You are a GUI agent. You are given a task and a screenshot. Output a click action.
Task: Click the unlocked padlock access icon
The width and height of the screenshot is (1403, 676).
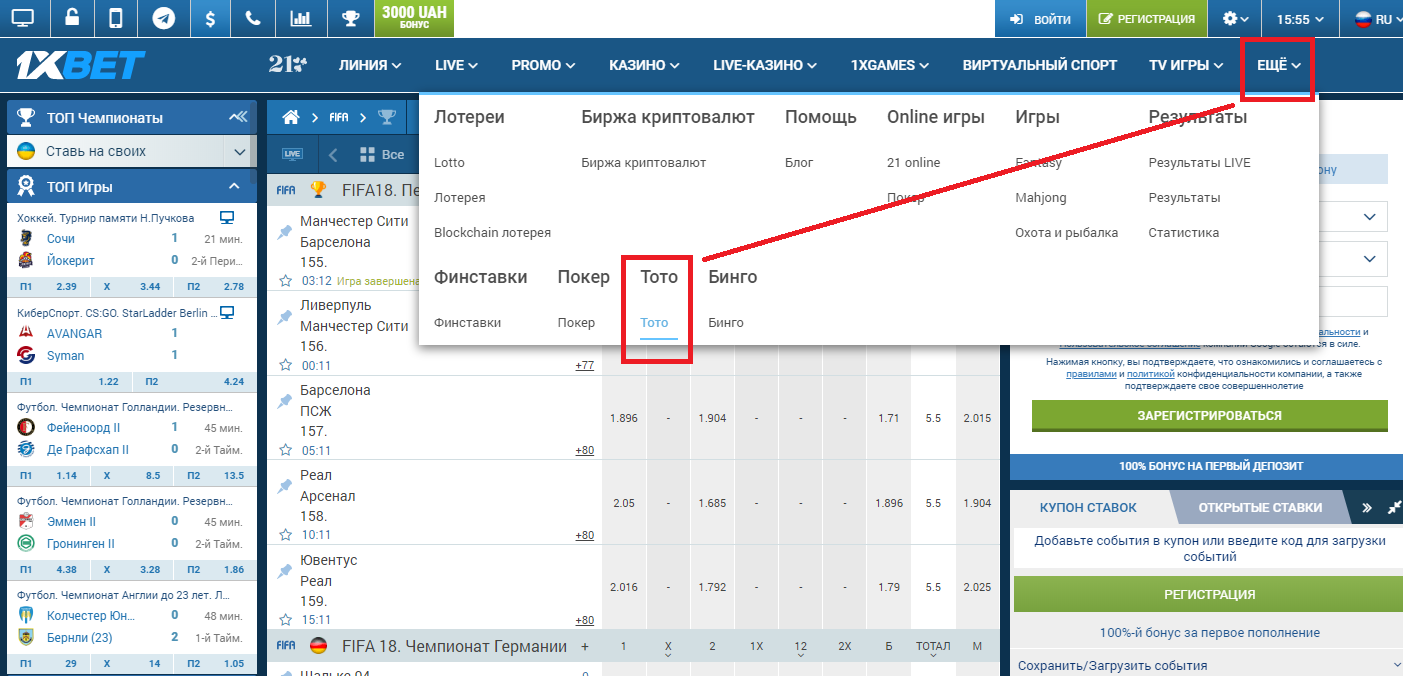(x=71, y=19)
